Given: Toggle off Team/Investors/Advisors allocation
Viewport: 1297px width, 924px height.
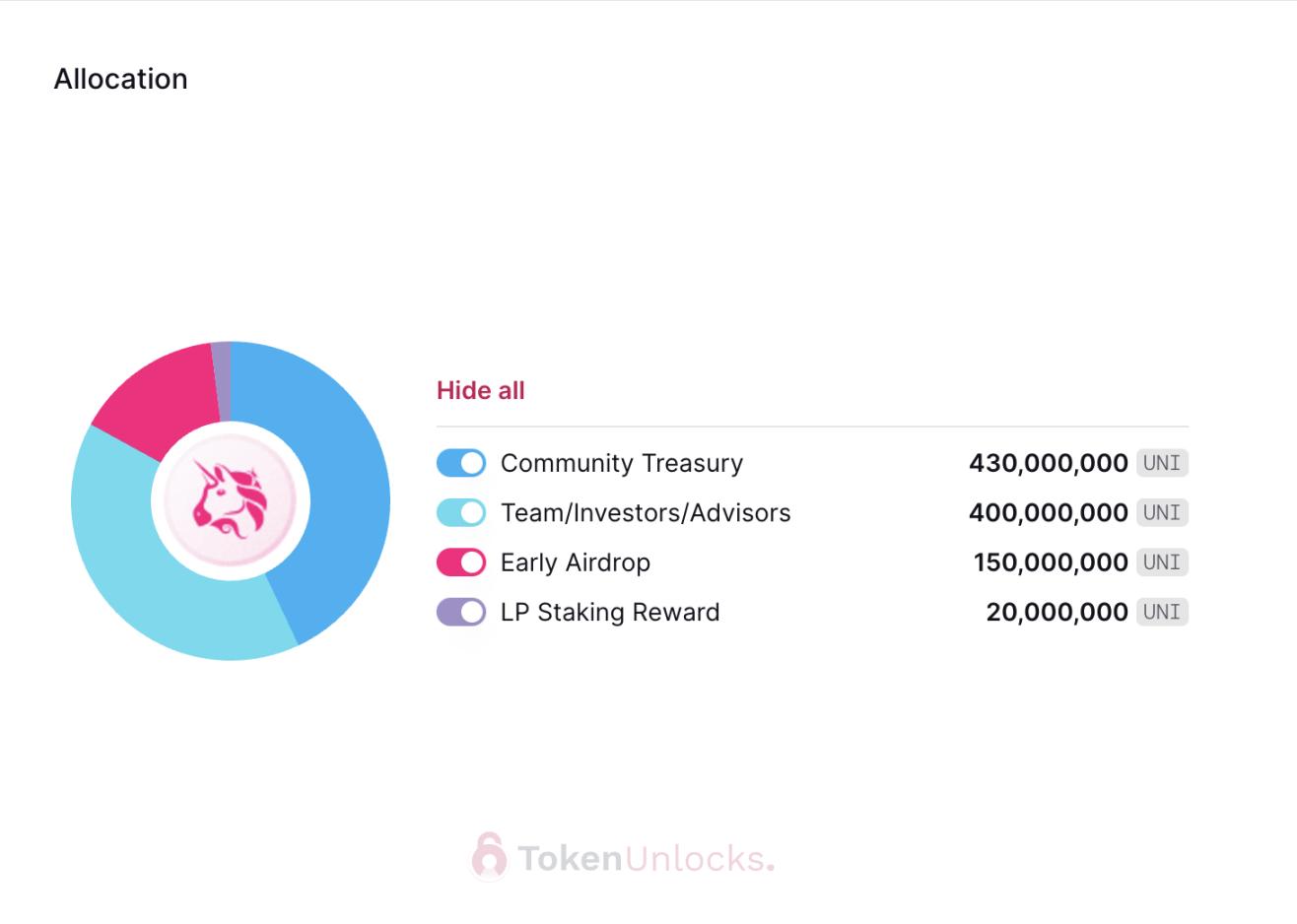Looking at the screenshot, I should pos(461,512).
